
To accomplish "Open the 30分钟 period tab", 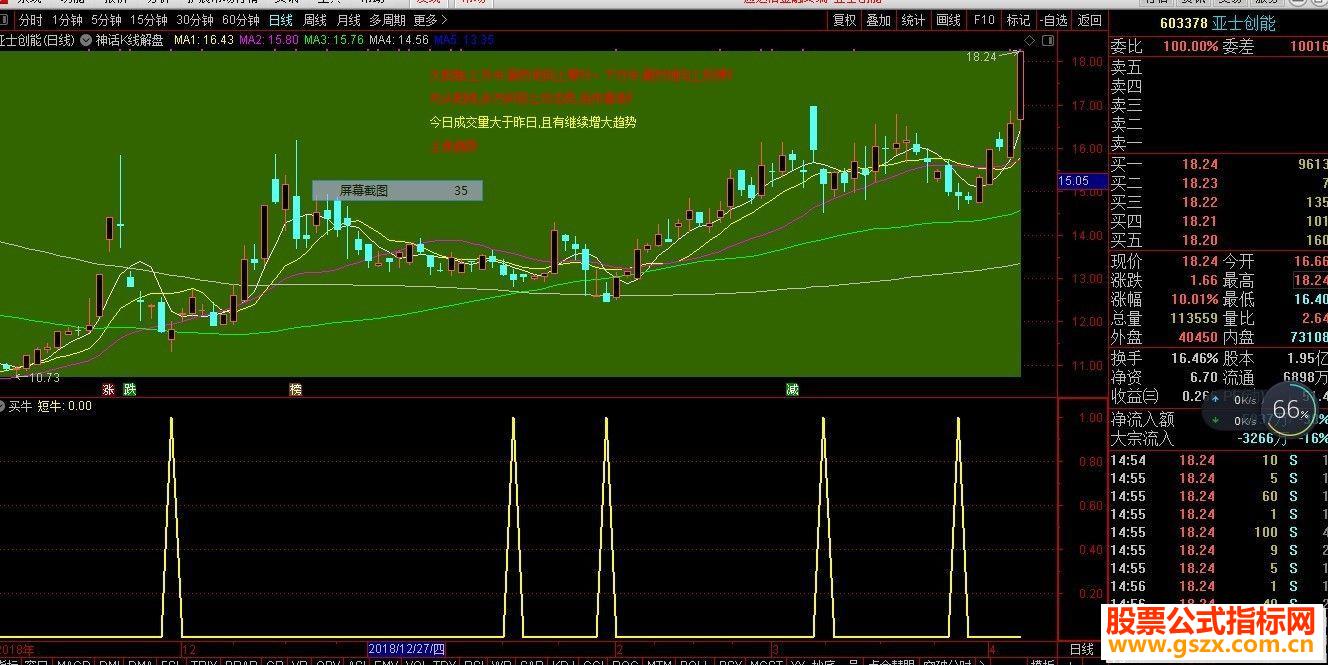I will [195, 20].
